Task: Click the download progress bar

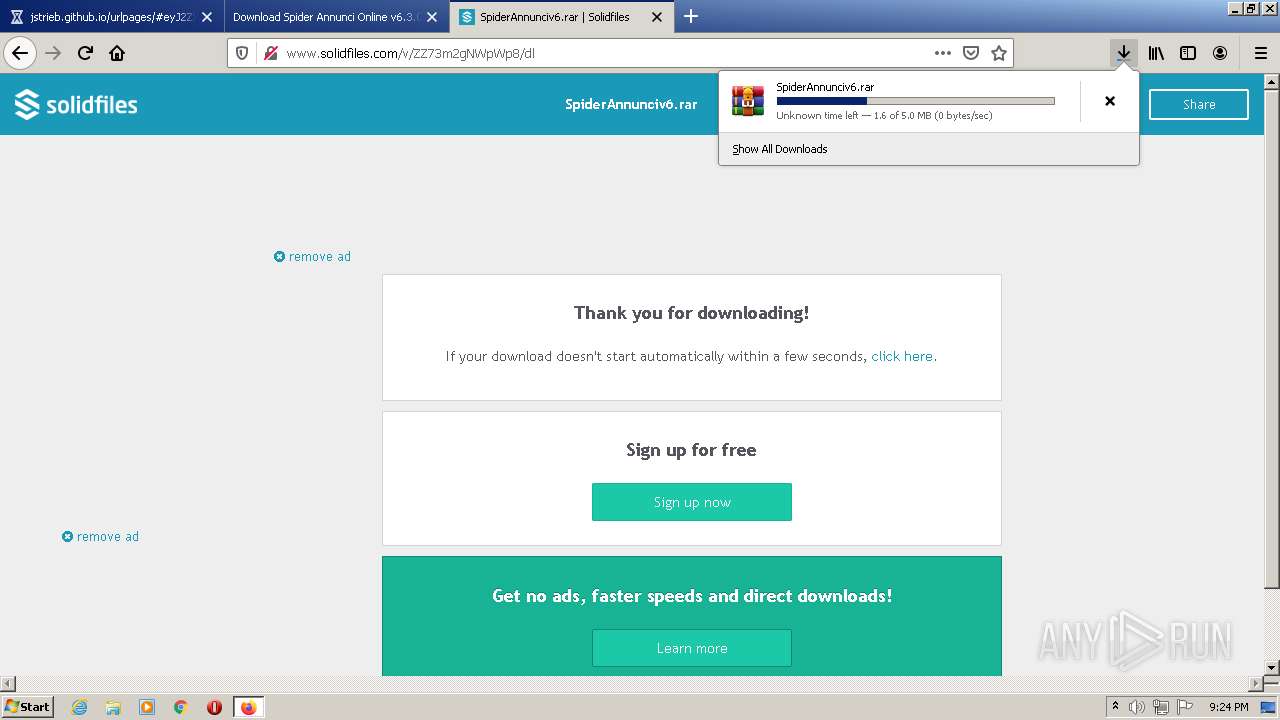Action: (916, 101)
